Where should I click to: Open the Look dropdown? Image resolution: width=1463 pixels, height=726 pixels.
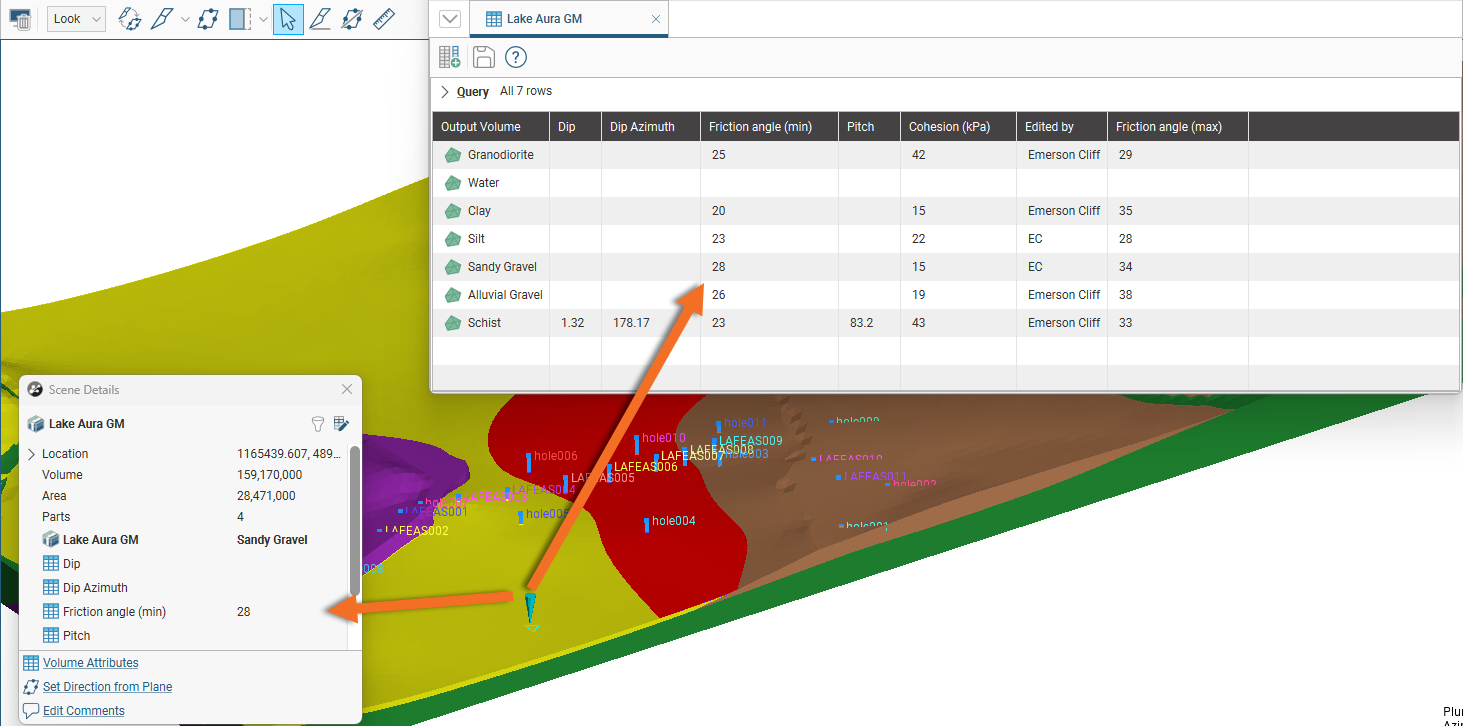coord(76,19)
